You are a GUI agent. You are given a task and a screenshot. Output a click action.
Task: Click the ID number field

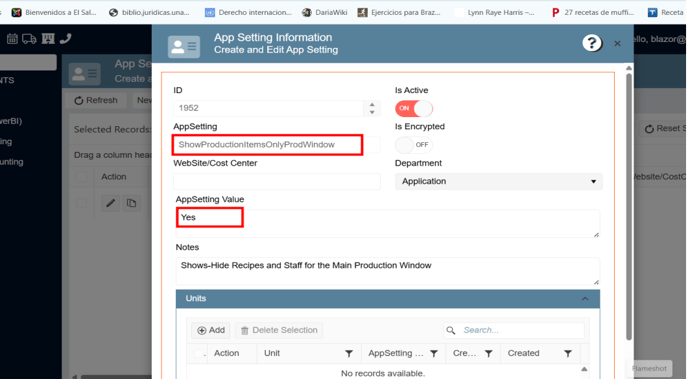[269, 108]
